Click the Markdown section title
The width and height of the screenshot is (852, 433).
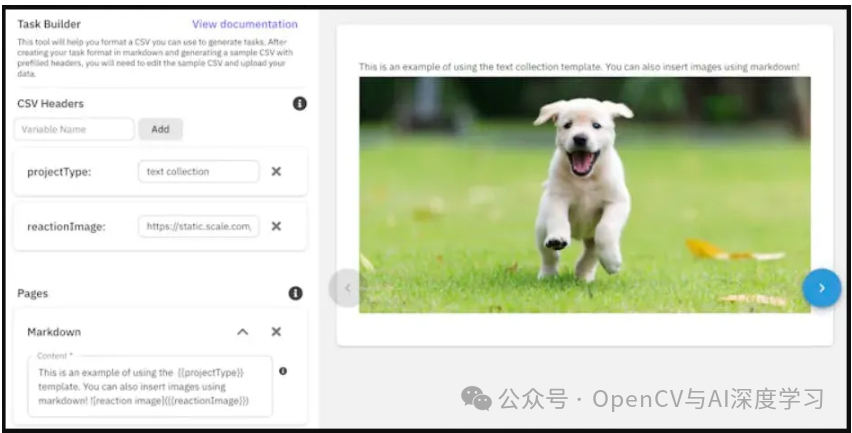(x=54, y=332)
